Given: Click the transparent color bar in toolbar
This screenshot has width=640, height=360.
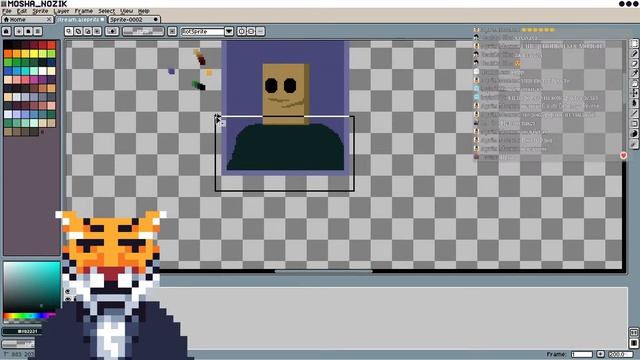Looking at the screenshot, I should 143,31.
